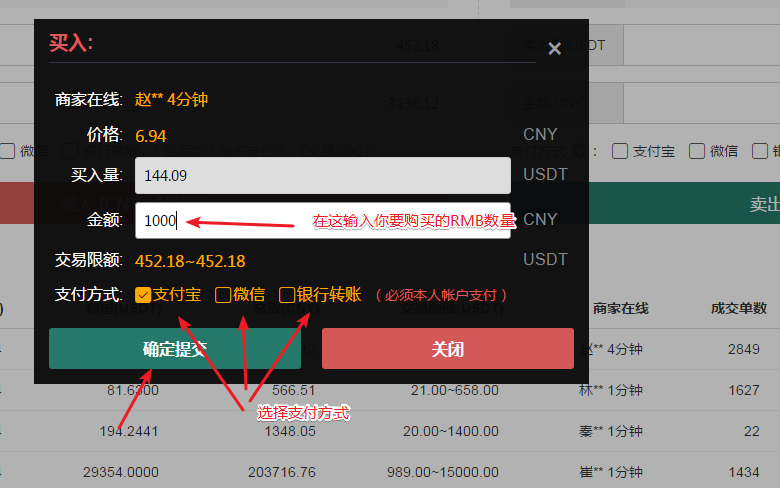
Task: Click total value 566.51
Action: 293,390
